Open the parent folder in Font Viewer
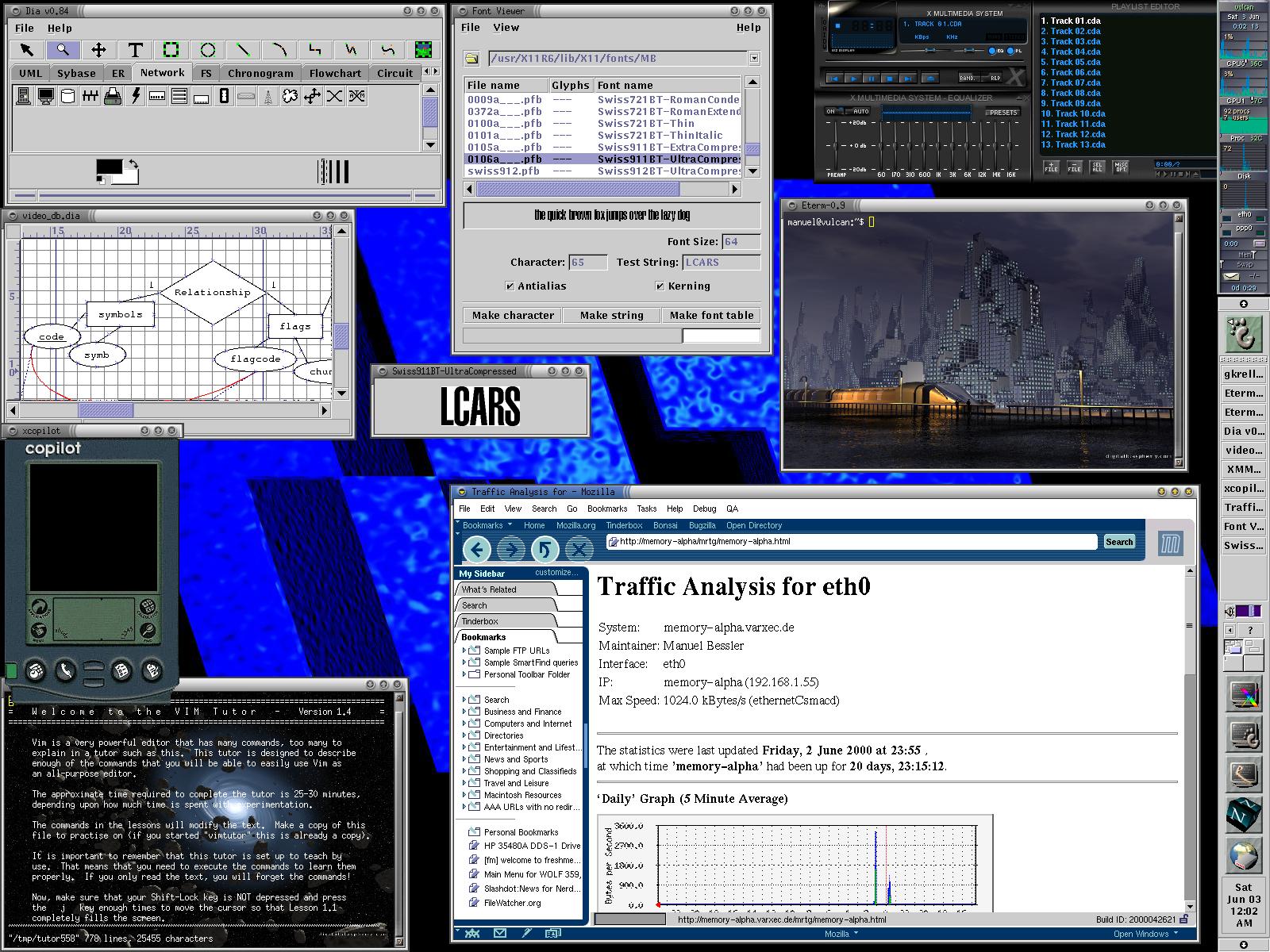1270x952 pixels. pyautogui.click(x=472, y=59)
